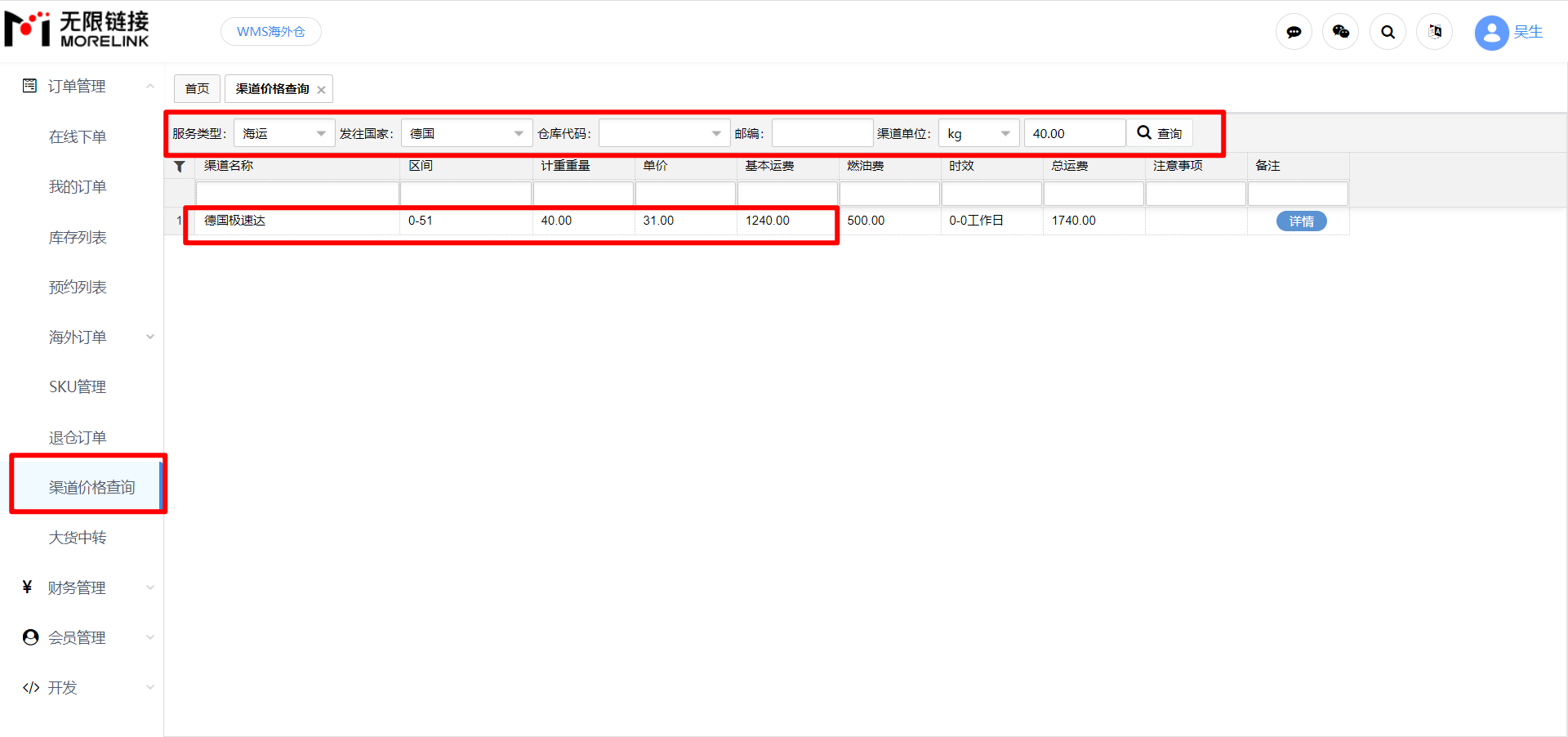
Task: Collapse the 订单管理 menu section
Action: point(150,86)
